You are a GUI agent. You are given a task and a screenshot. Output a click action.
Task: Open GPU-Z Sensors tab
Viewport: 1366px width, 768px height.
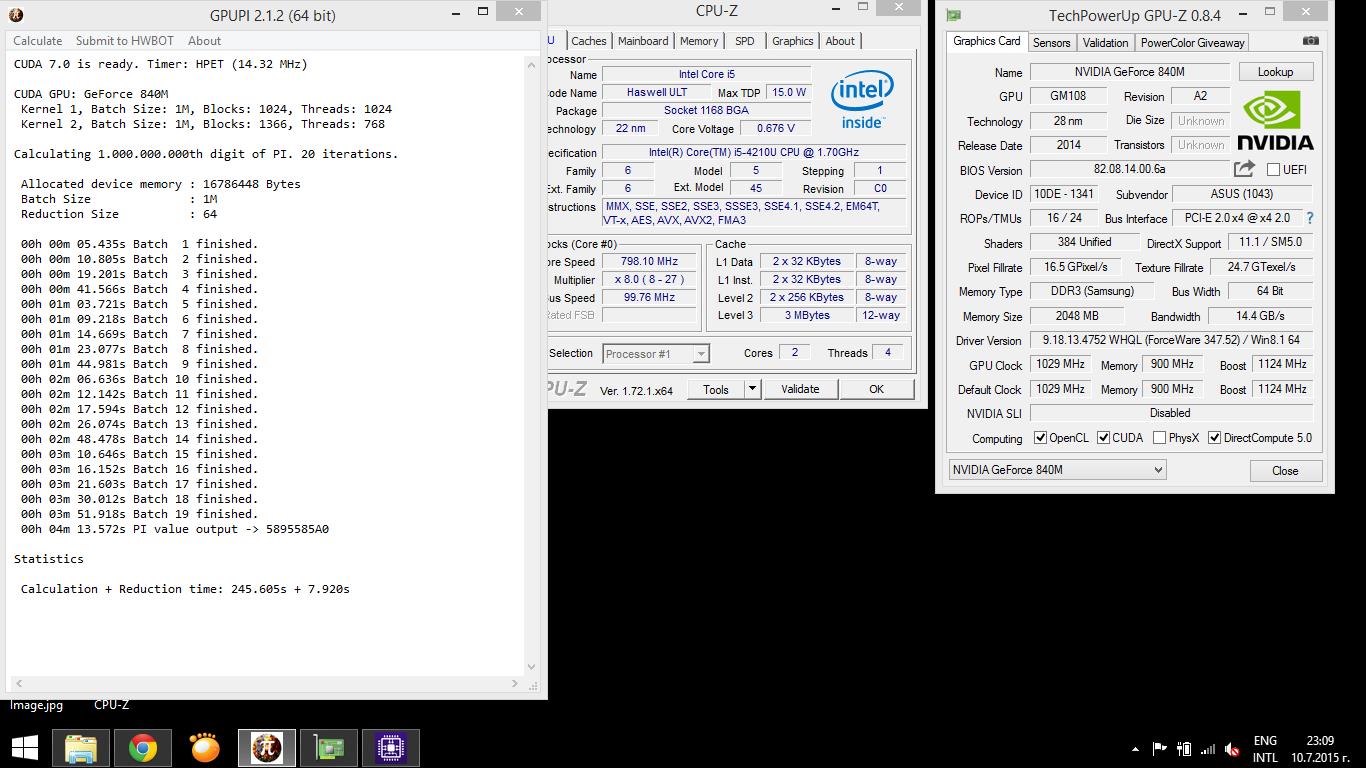click(1051, 43)
